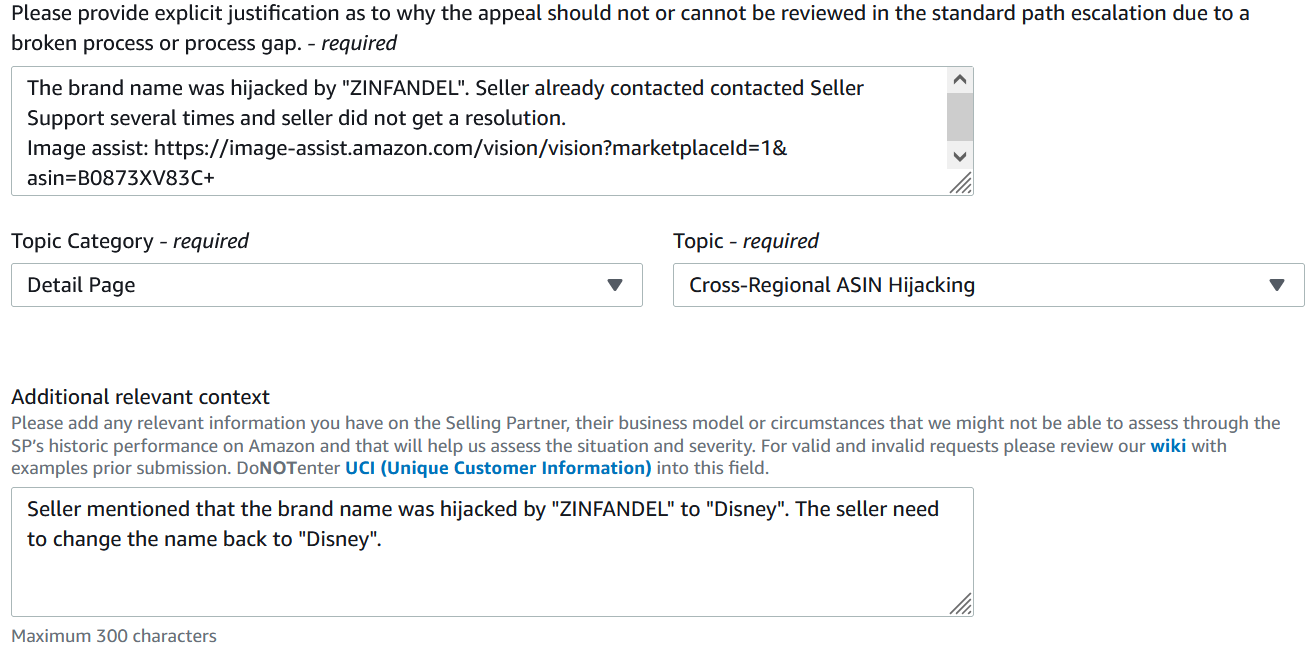The height and width of the screenshot is (649, 1311).
Task: Click the explicit justification question label
Action: pyautogui.click(x=630, y=28)
